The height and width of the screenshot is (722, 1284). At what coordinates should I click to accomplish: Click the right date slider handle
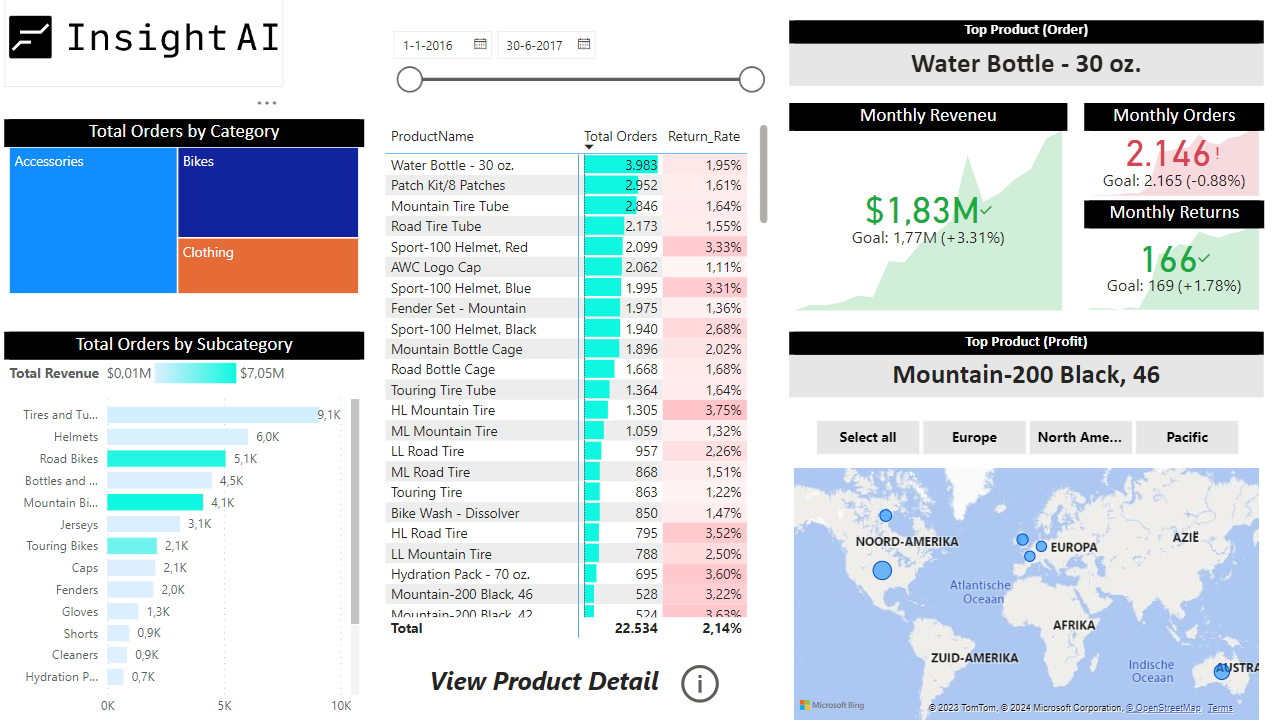click(752, 79)
